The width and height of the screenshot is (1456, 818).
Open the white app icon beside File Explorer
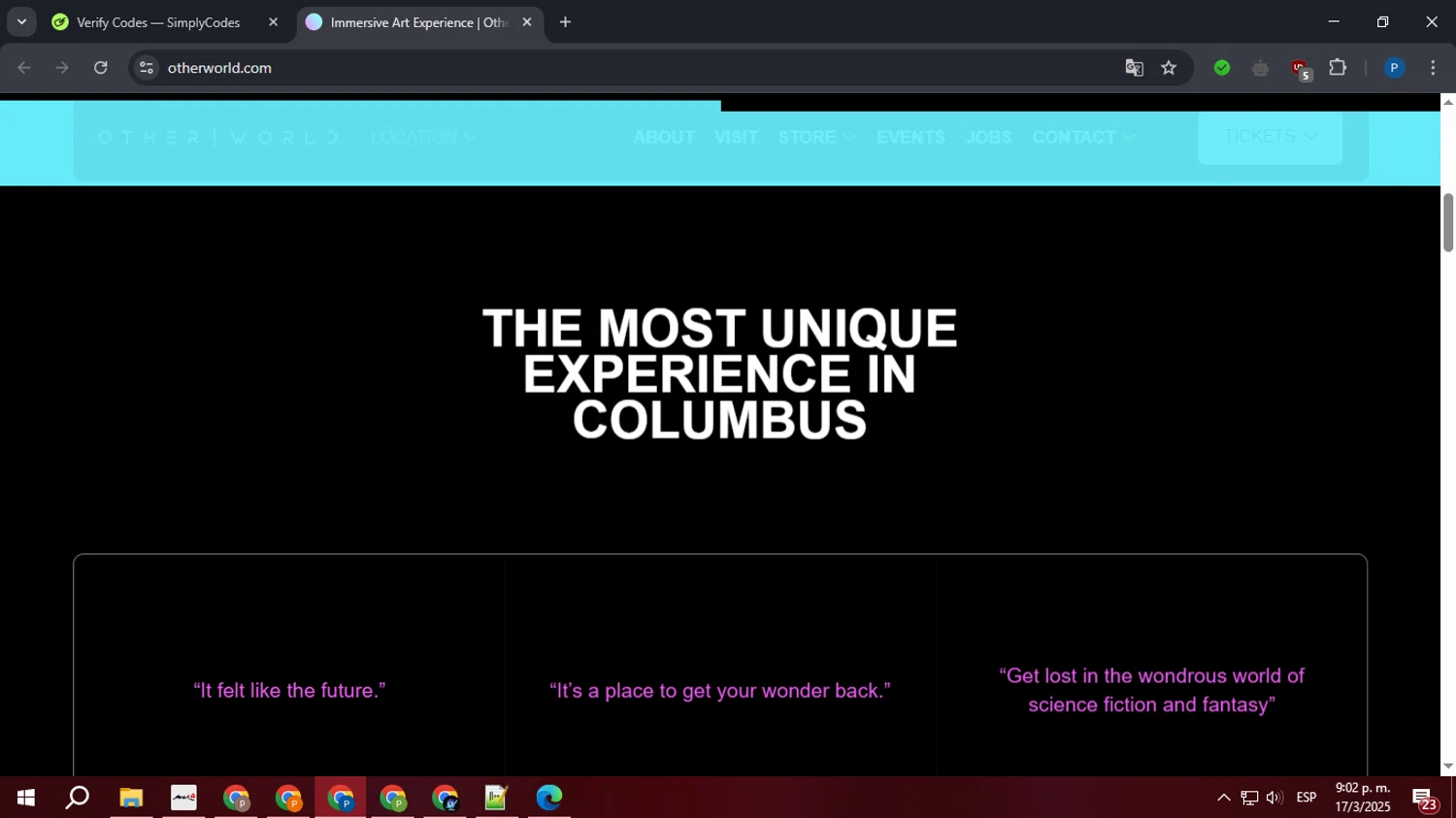click(183, 798)
